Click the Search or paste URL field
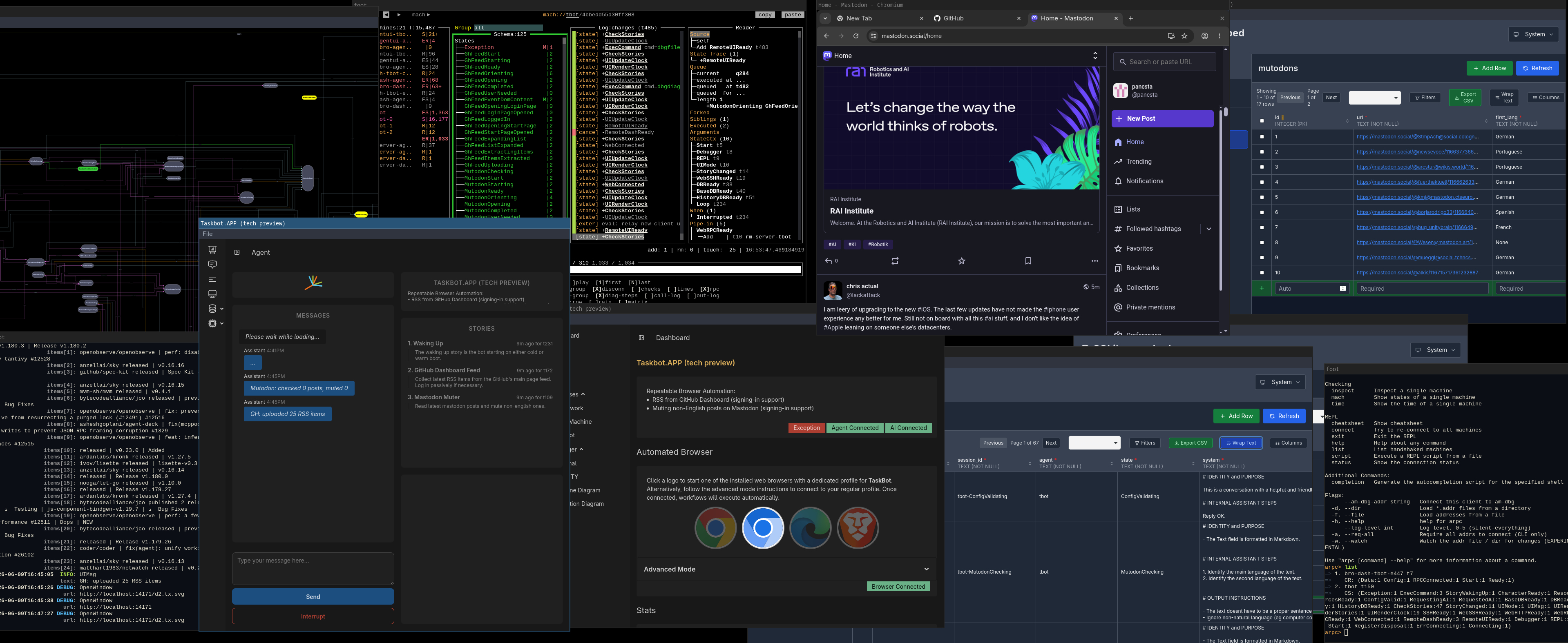 pos(1164,61)
